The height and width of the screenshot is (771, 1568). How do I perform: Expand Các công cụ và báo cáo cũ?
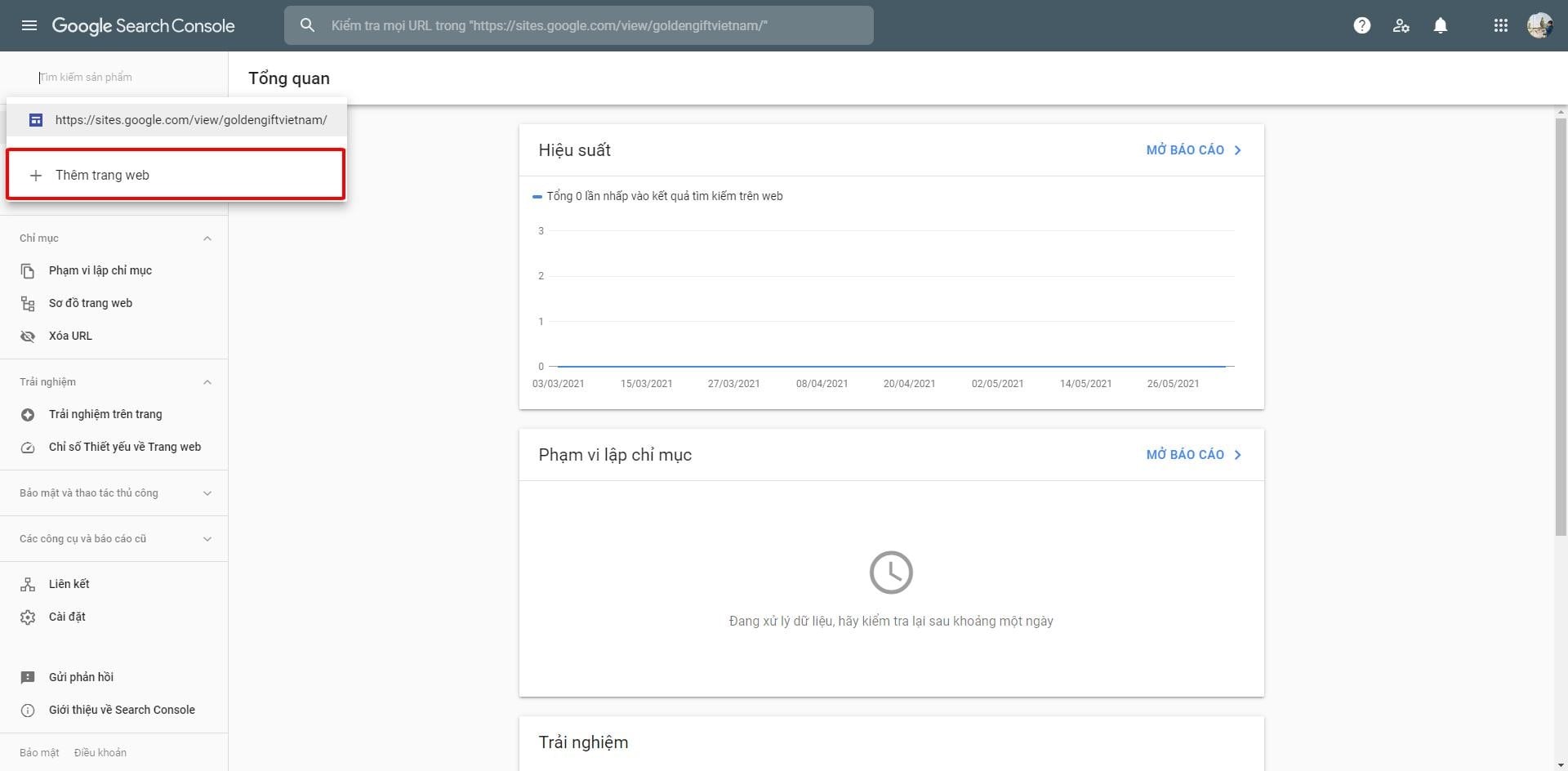[207, 539]
